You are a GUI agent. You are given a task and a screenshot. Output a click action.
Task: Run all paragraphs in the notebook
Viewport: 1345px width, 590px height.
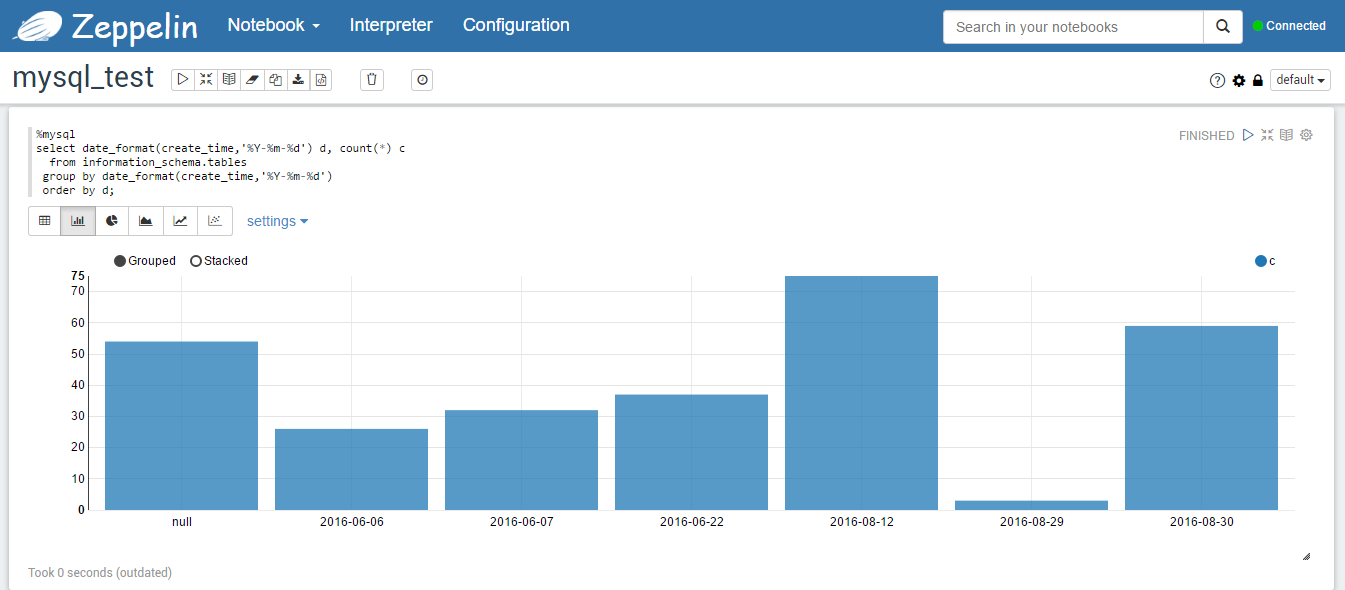click(183, 80)
